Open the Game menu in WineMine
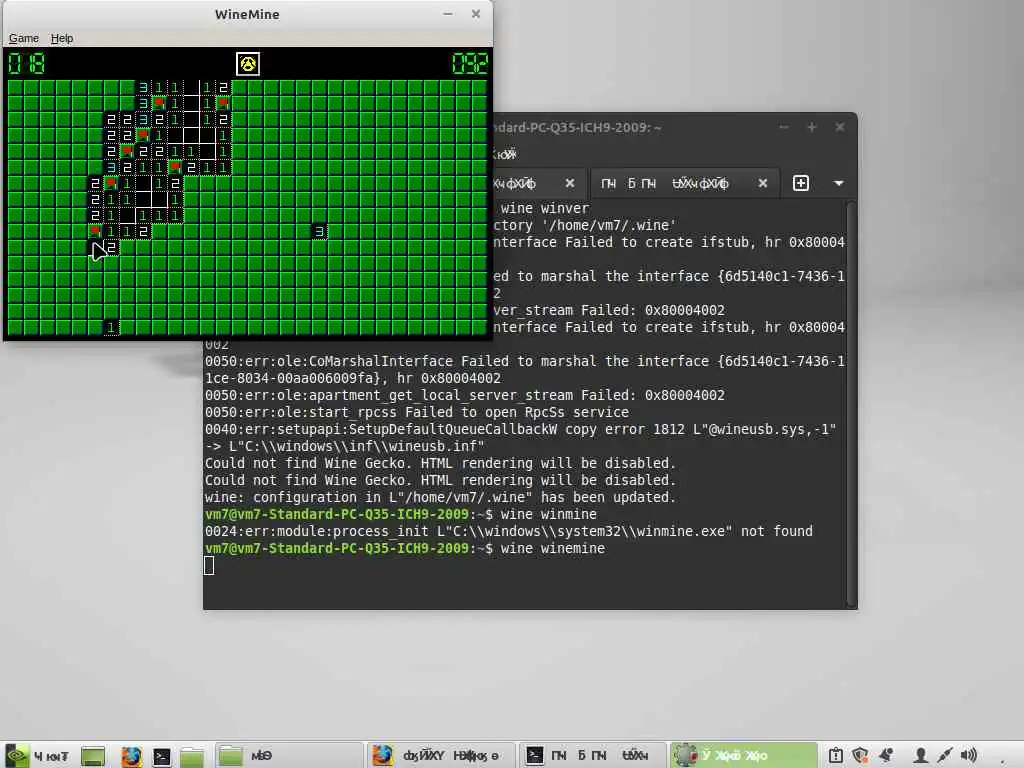Image resolution: width=1024 pixels, height=768 pixels. (x=24, y=39)
